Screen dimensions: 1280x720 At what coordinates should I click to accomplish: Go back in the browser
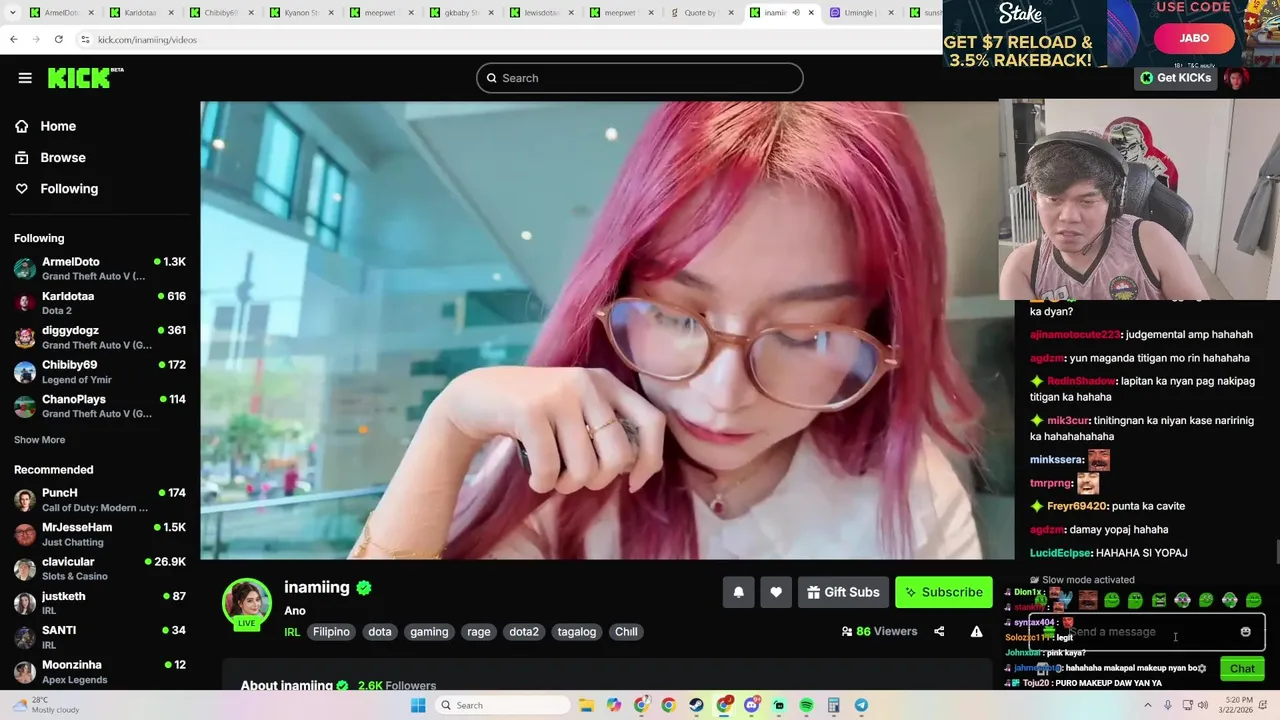(x=13, y=39)
